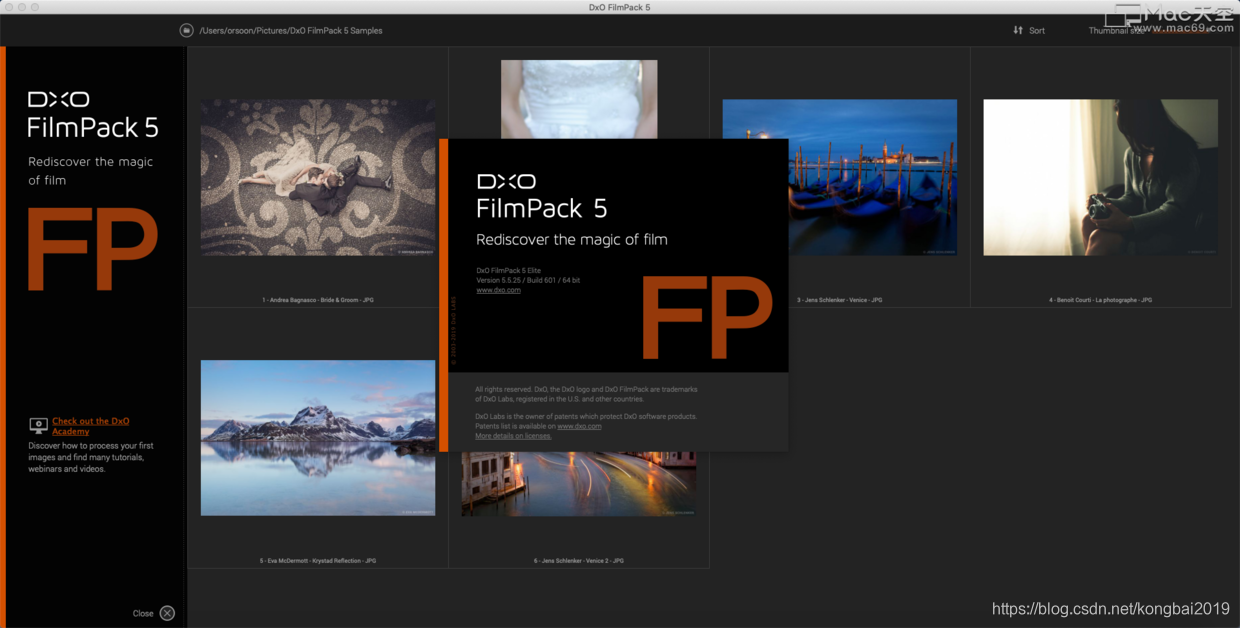Click caption '4 - Benoit Courti - La photographe - JPG'
The width and height of the screenshot is (1240, 628).
pyautogui.click(x=1101, y=300)
